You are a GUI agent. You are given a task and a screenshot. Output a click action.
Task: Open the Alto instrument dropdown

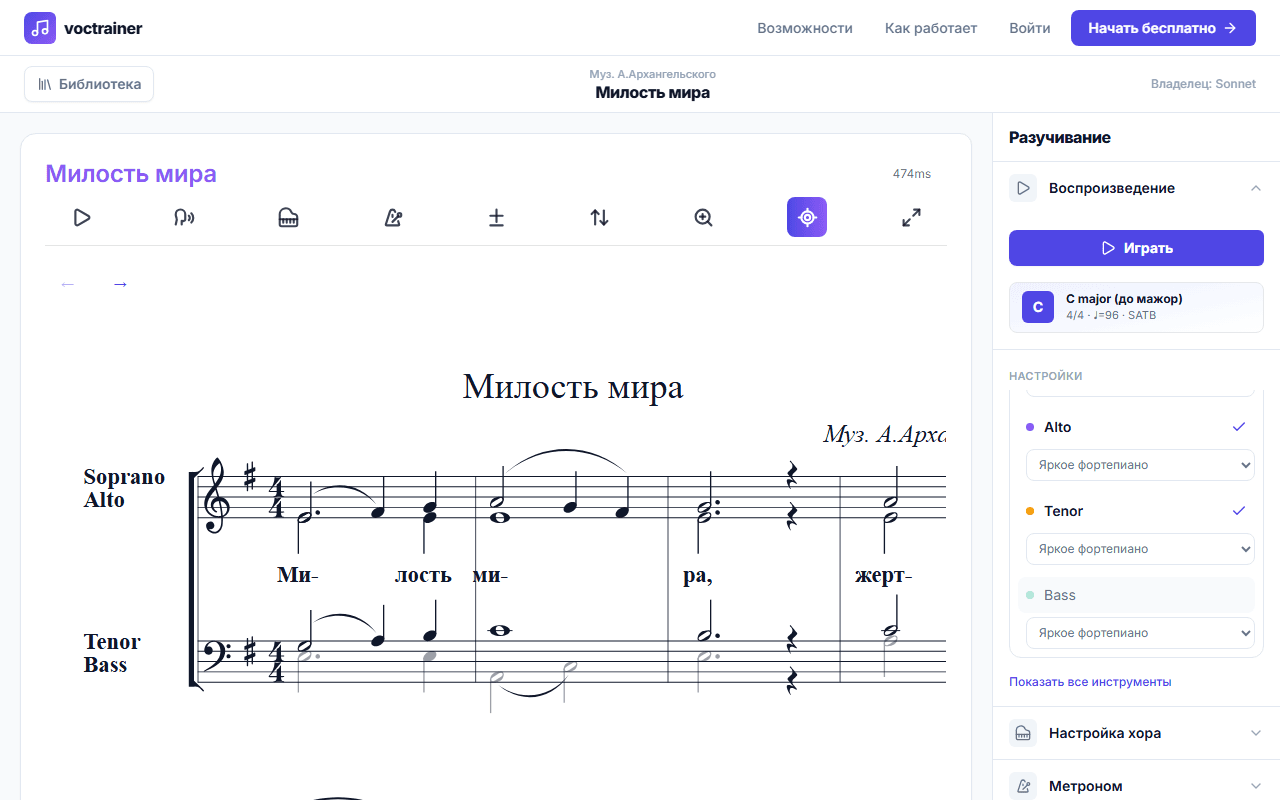click(x=1140, y=465)
